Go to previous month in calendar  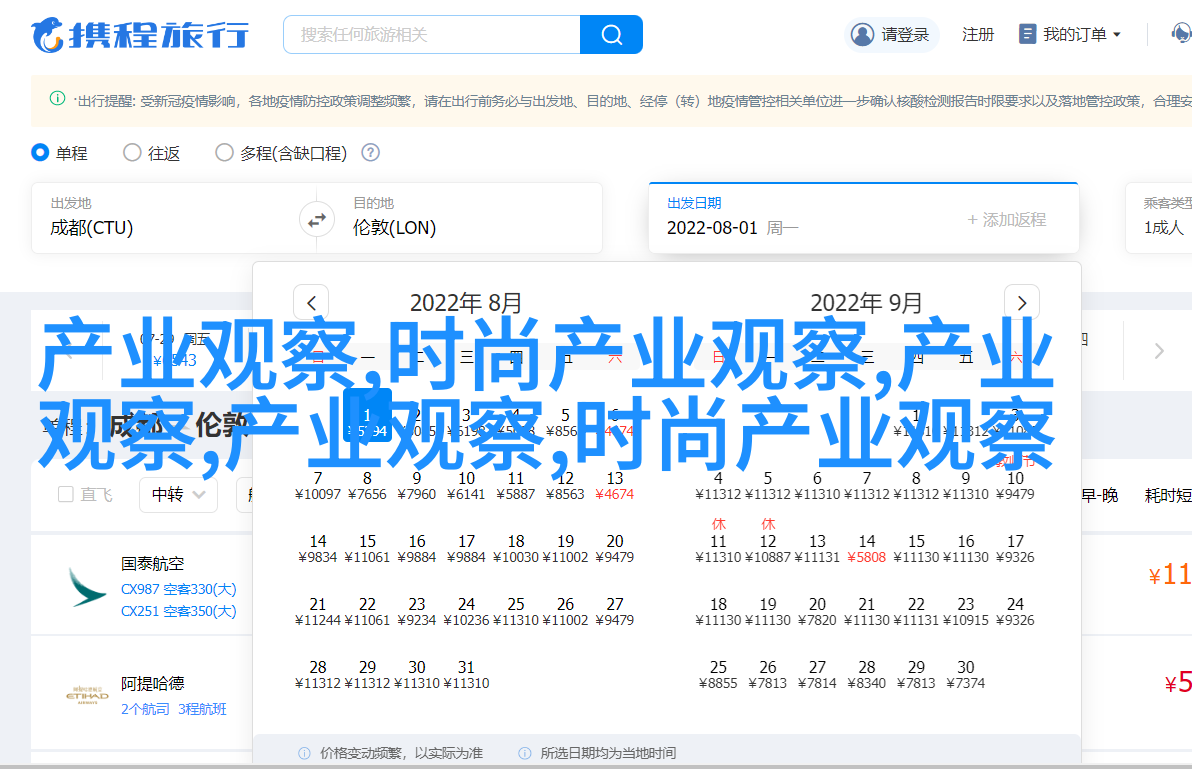click(x=311, y=303)
